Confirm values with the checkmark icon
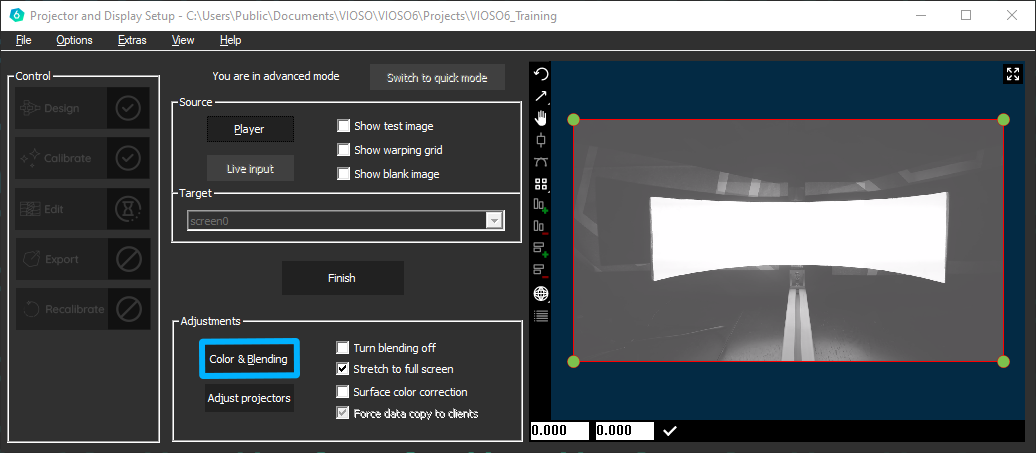Image resolution: width=1036 pixels, height=453 pixels. (x=670, y=431)
